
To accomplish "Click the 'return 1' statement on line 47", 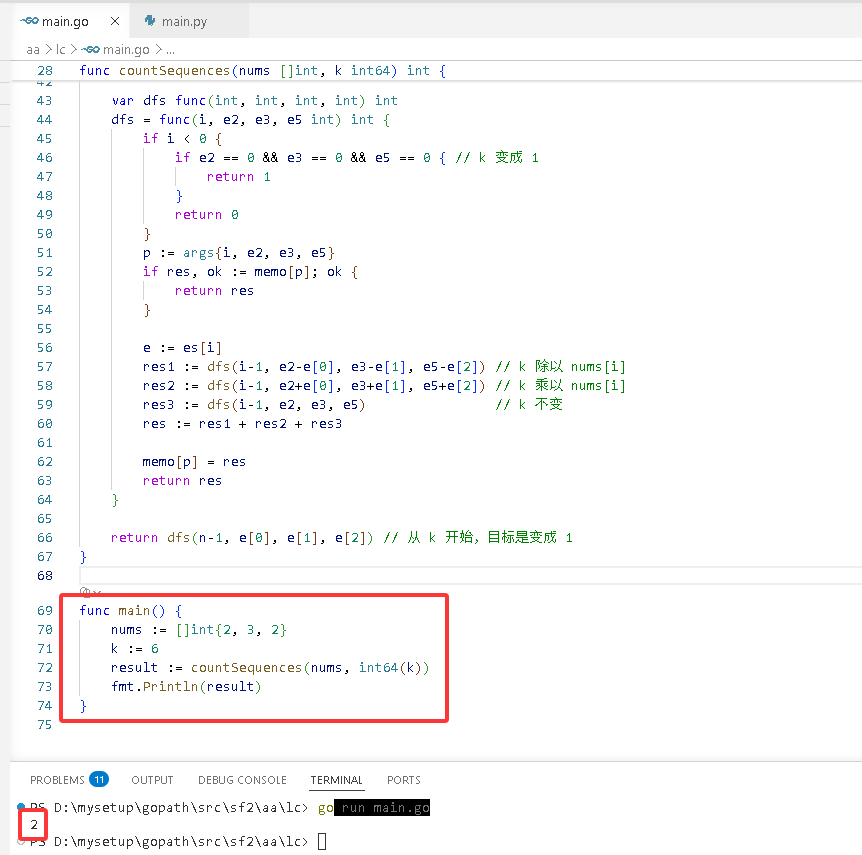I will coord(238,177).
